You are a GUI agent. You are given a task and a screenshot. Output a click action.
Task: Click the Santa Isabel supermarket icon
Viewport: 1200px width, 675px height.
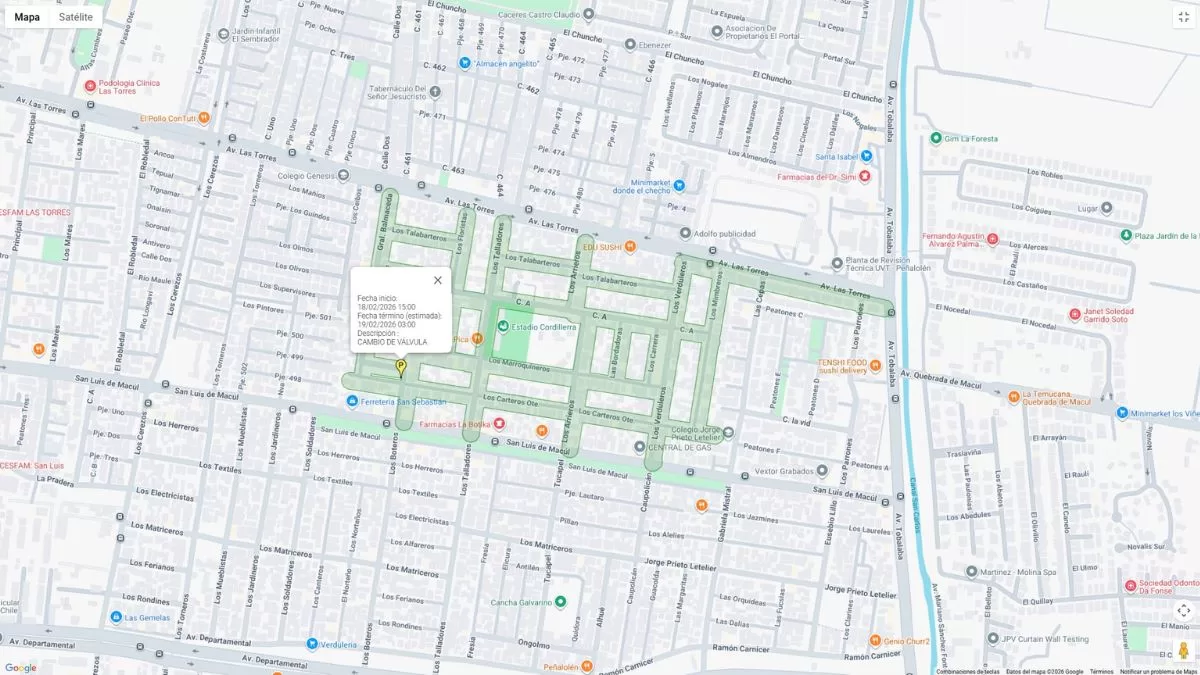[866, 156]
